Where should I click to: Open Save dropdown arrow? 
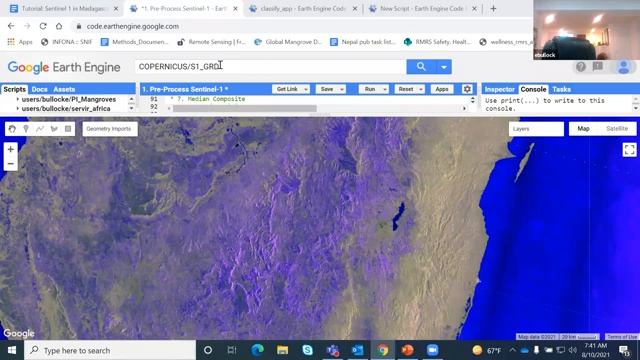point(342,89)
